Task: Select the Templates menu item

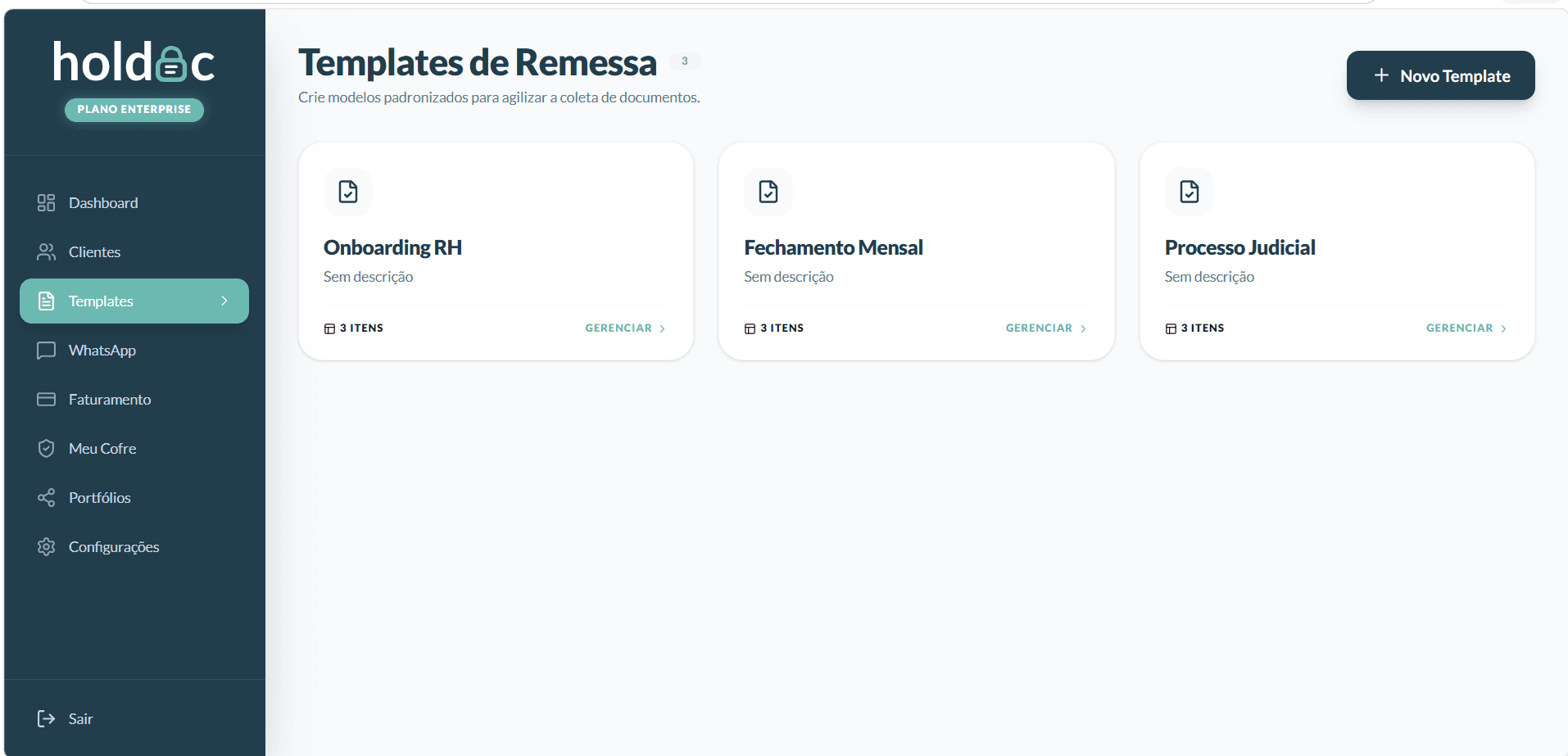Action: pos(134,301)
